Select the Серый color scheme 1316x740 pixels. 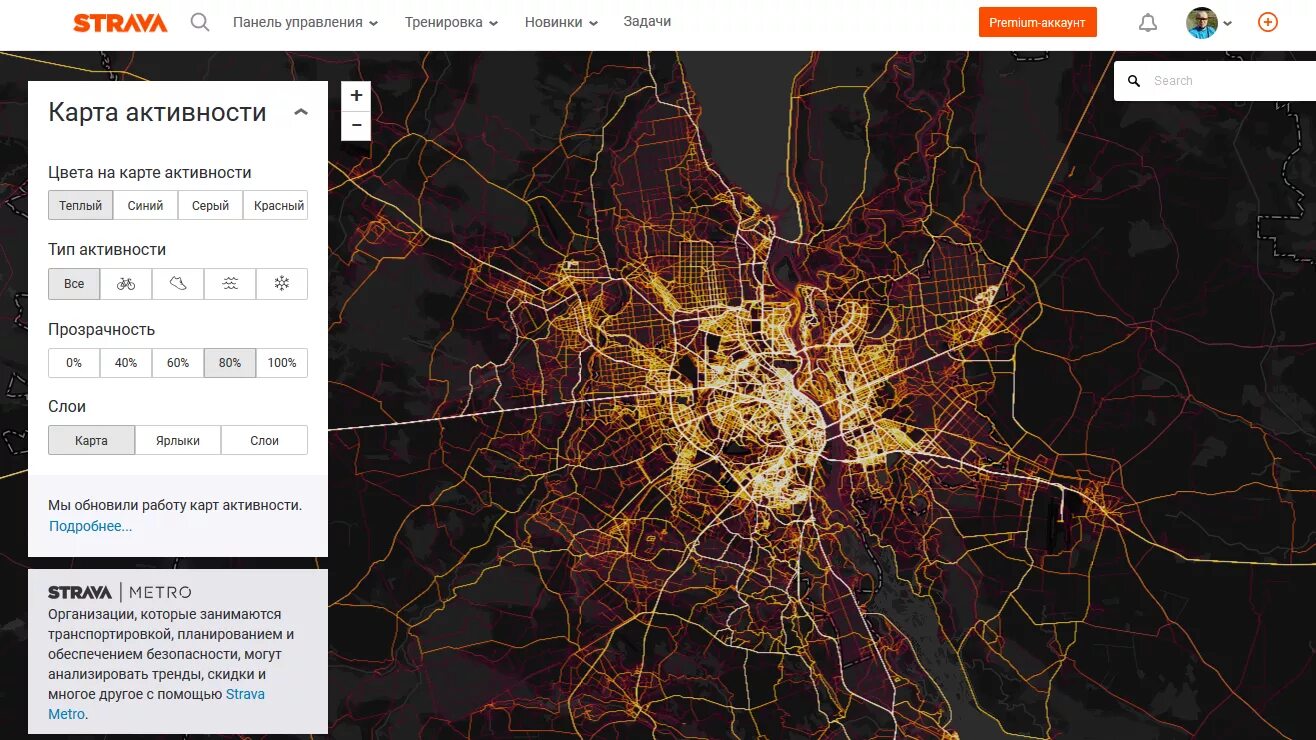coord(210,205)
